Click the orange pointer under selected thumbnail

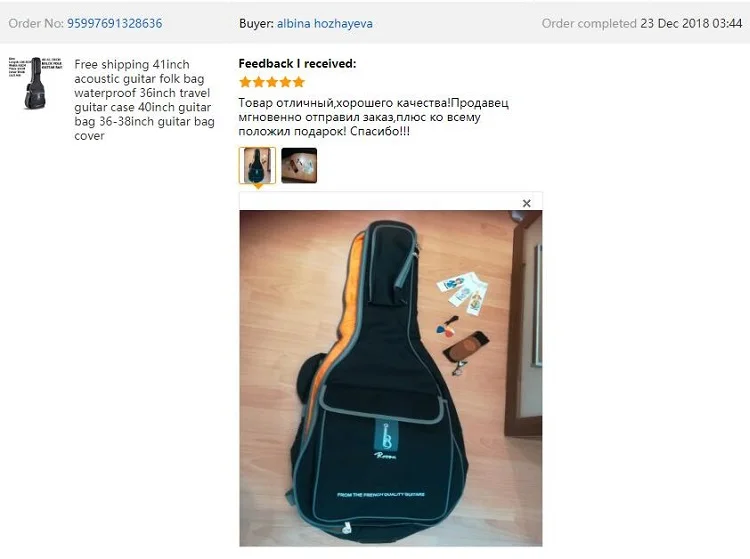pyautogui.click(x=258, y=186)
